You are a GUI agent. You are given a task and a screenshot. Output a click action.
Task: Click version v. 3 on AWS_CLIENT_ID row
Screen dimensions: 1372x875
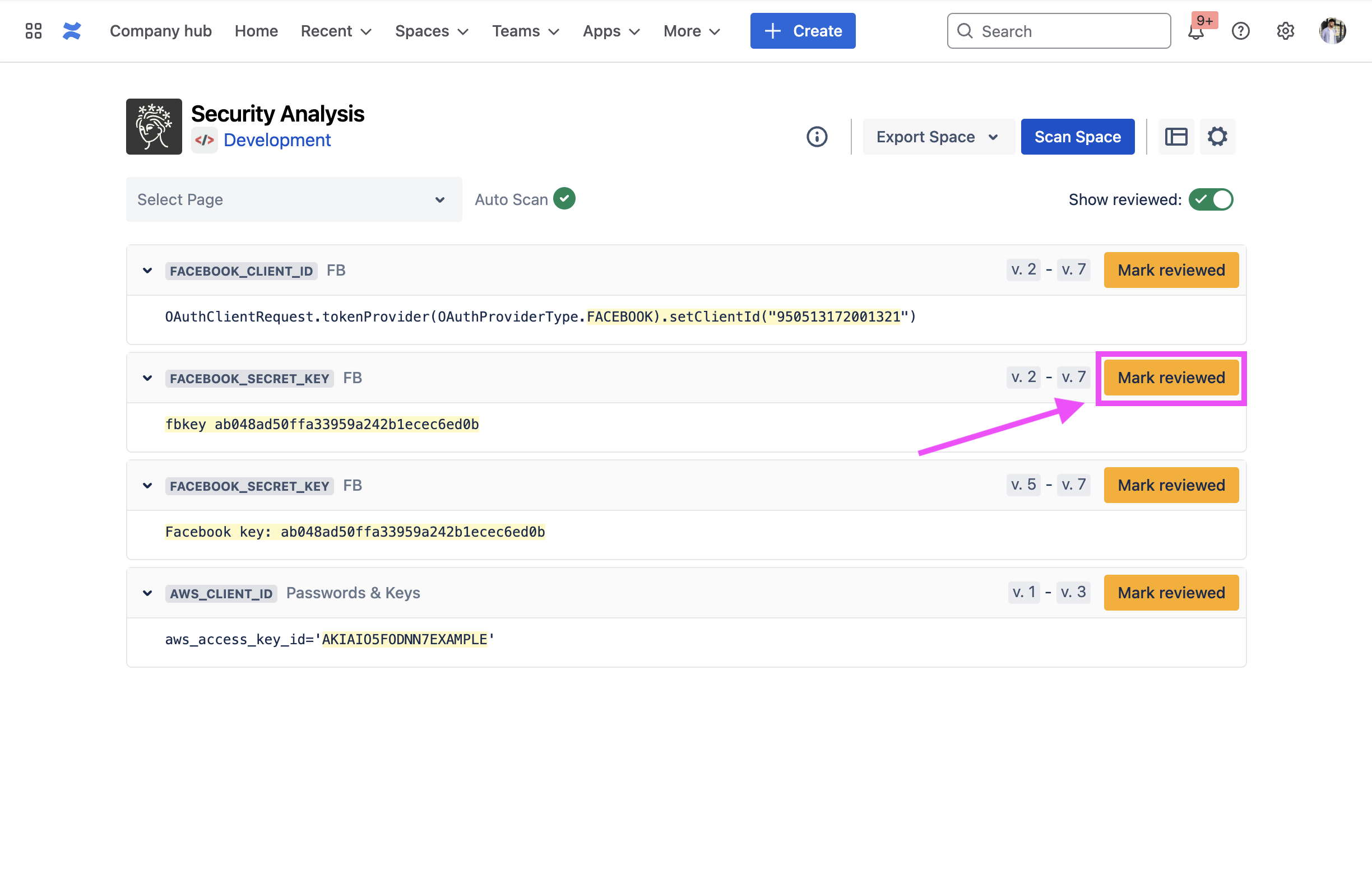tap(1073, 593)
